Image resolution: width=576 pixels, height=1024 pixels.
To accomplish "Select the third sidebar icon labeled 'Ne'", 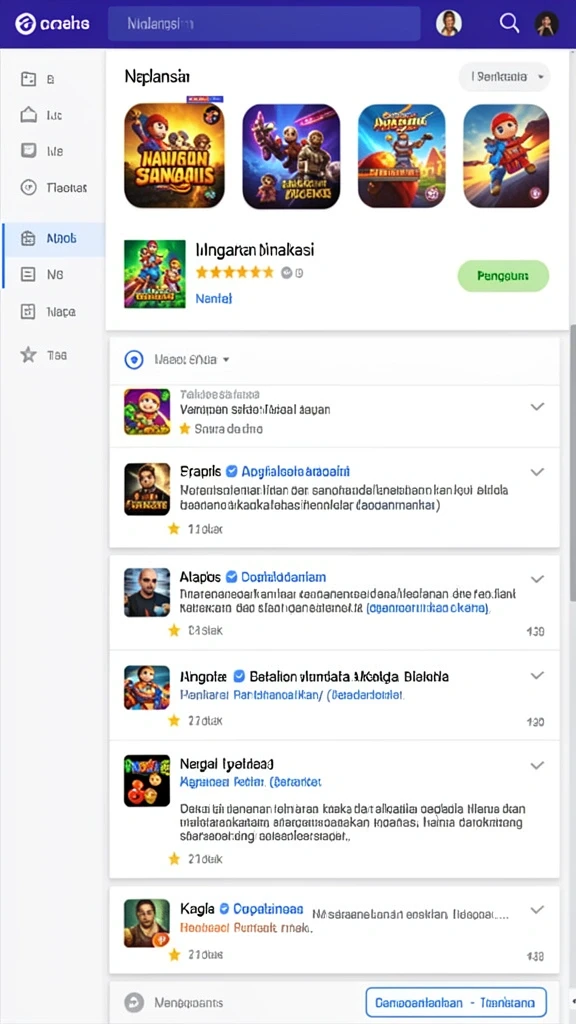I will [x=28, y=151].
